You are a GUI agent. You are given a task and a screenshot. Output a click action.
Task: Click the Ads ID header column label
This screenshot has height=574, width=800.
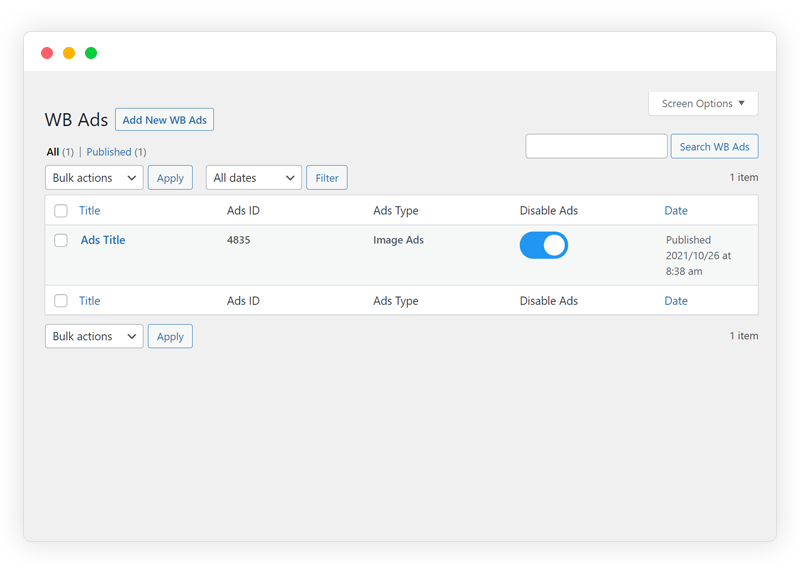[x=243, y=211]
